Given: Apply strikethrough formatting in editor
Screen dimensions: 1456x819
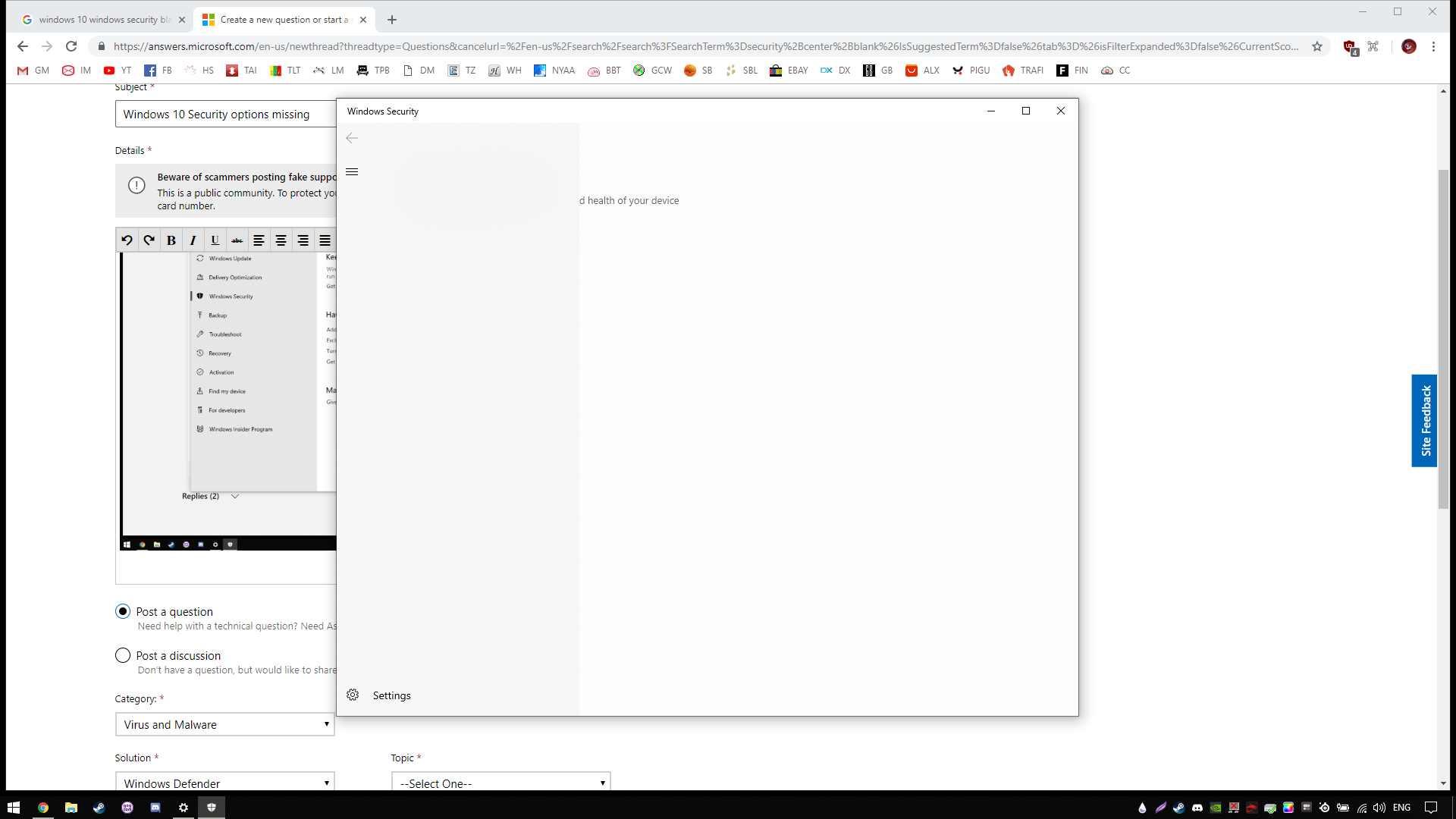Looking at the screenshot, I should pyautogui.click(x=237, y=240).
